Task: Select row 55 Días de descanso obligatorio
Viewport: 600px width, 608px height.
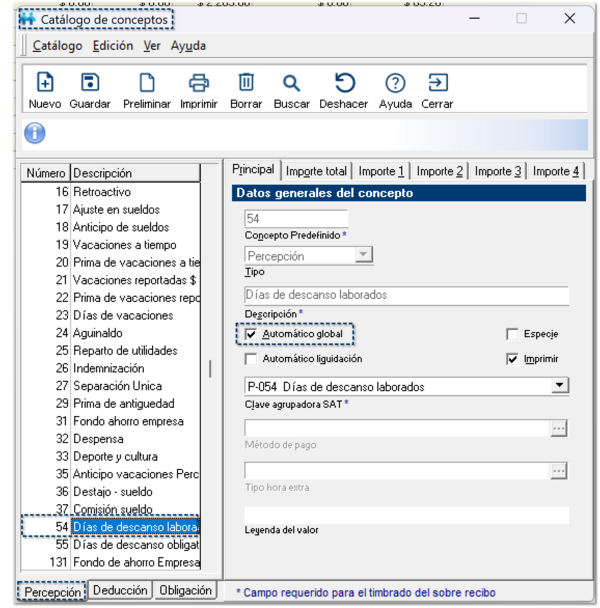Action: point(111,545)
